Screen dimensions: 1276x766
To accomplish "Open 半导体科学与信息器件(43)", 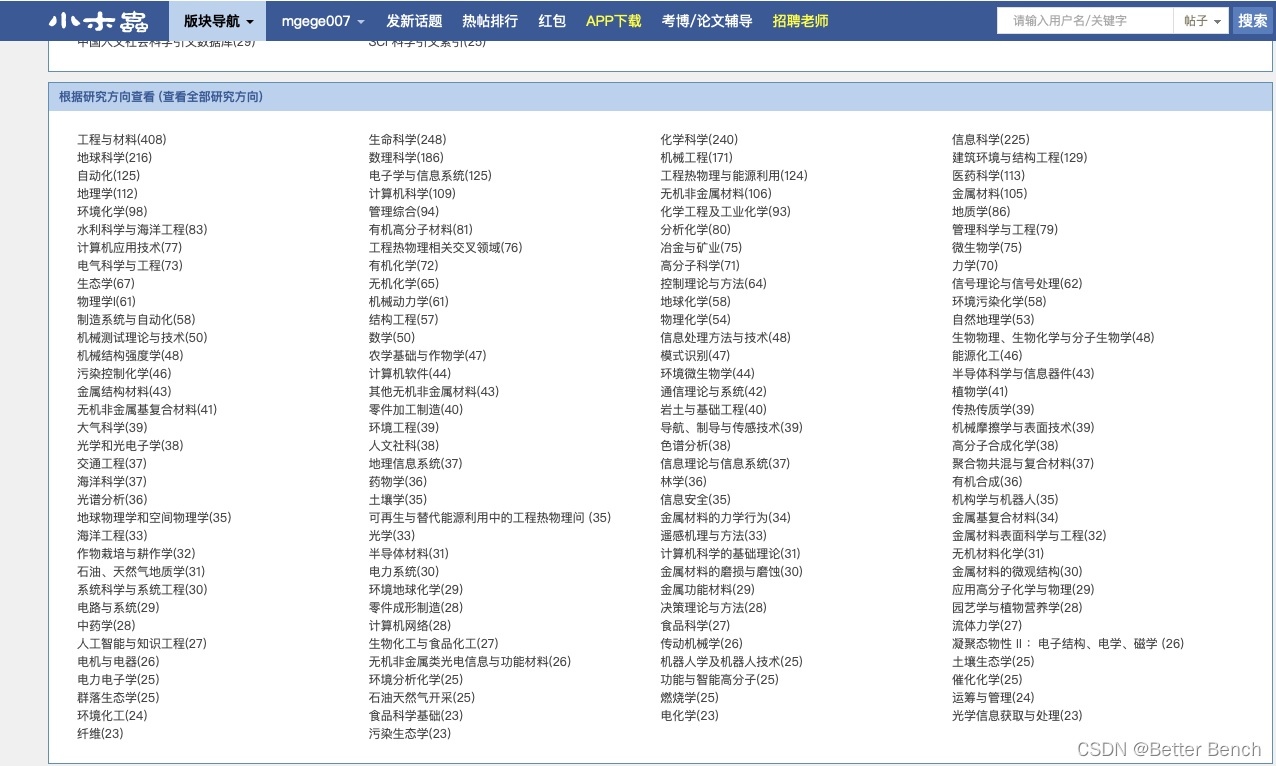I will 1023,374.
